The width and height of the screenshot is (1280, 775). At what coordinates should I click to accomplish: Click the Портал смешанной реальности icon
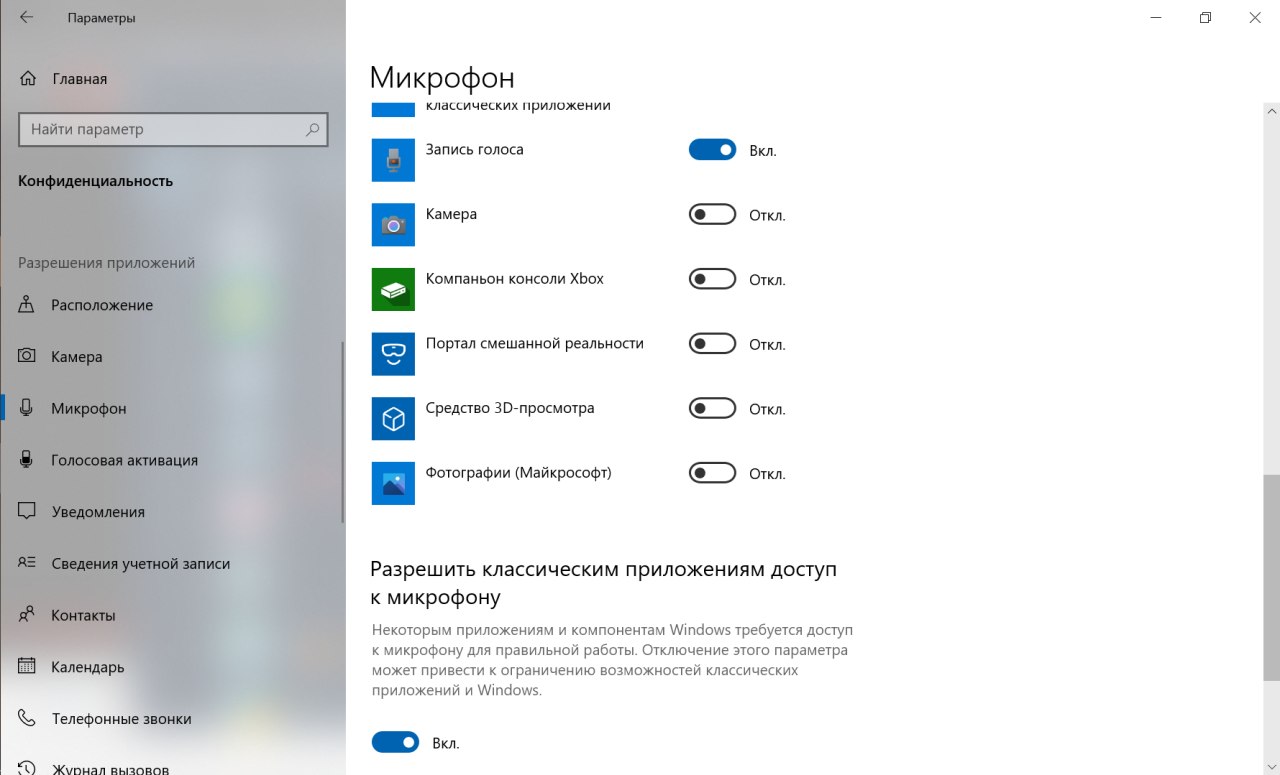pyautogui.click(x=393, y=354)
